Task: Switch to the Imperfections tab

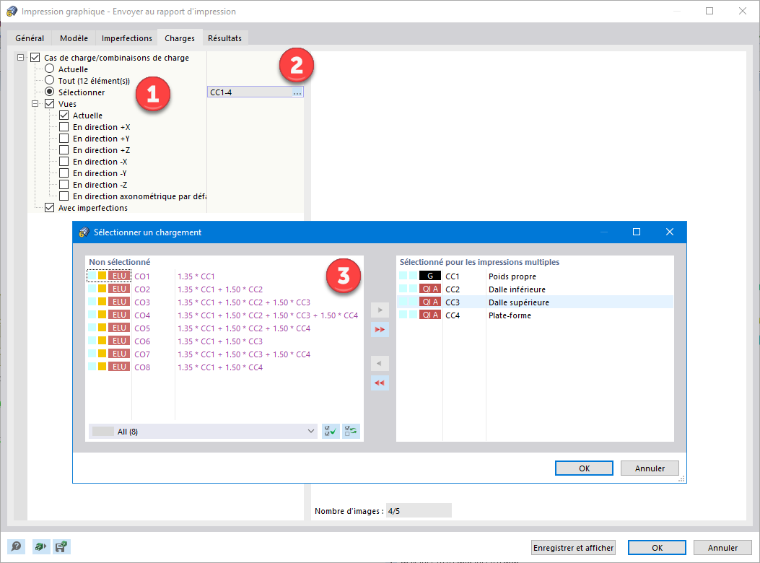Action: (127, 38)
